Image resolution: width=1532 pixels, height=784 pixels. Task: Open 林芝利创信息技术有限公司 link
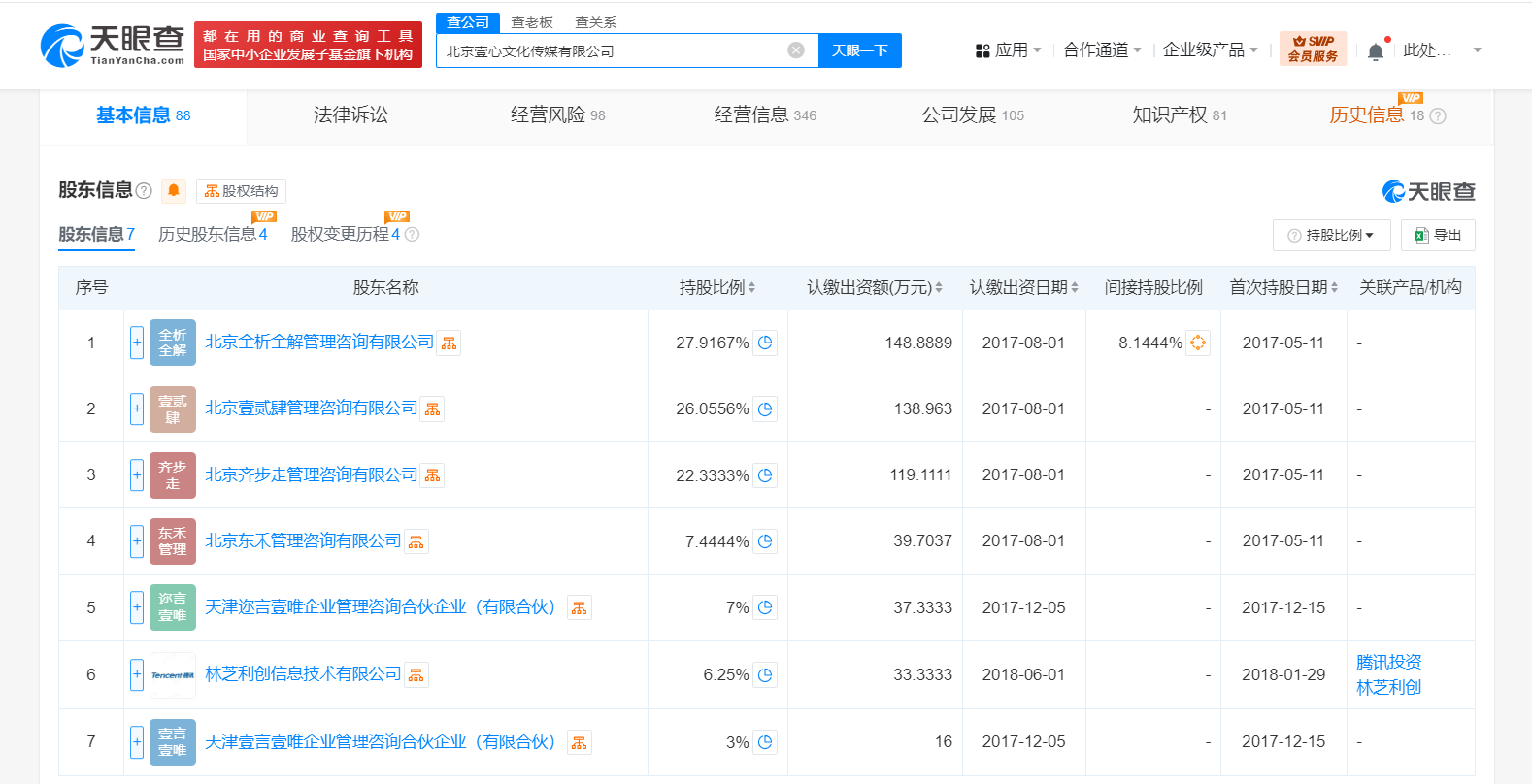303,674
